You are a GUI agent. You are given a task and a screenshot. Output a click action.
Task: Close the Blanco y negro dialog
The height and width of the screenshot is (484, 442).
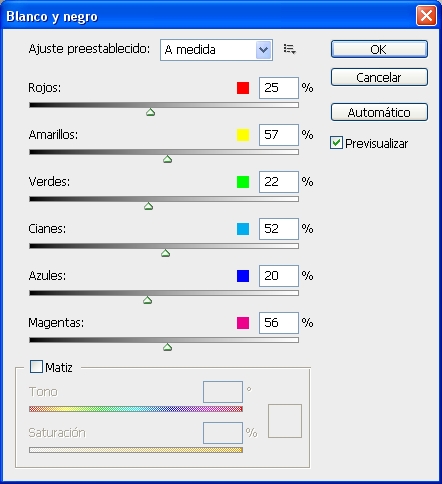[x=426, y=16]
